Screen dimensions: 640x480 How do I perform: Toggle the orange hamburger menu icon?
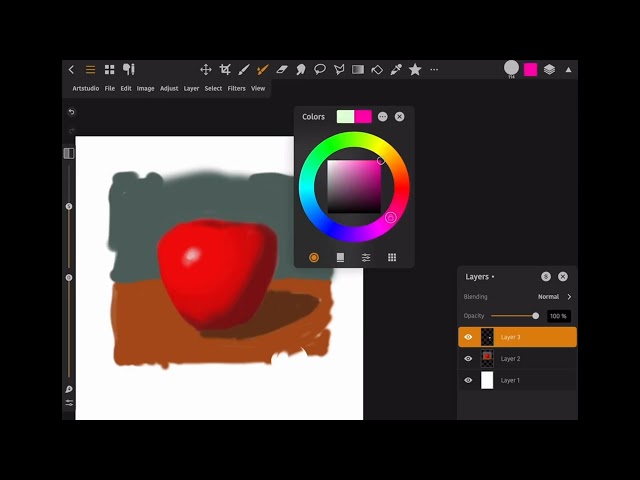point(90,69)
